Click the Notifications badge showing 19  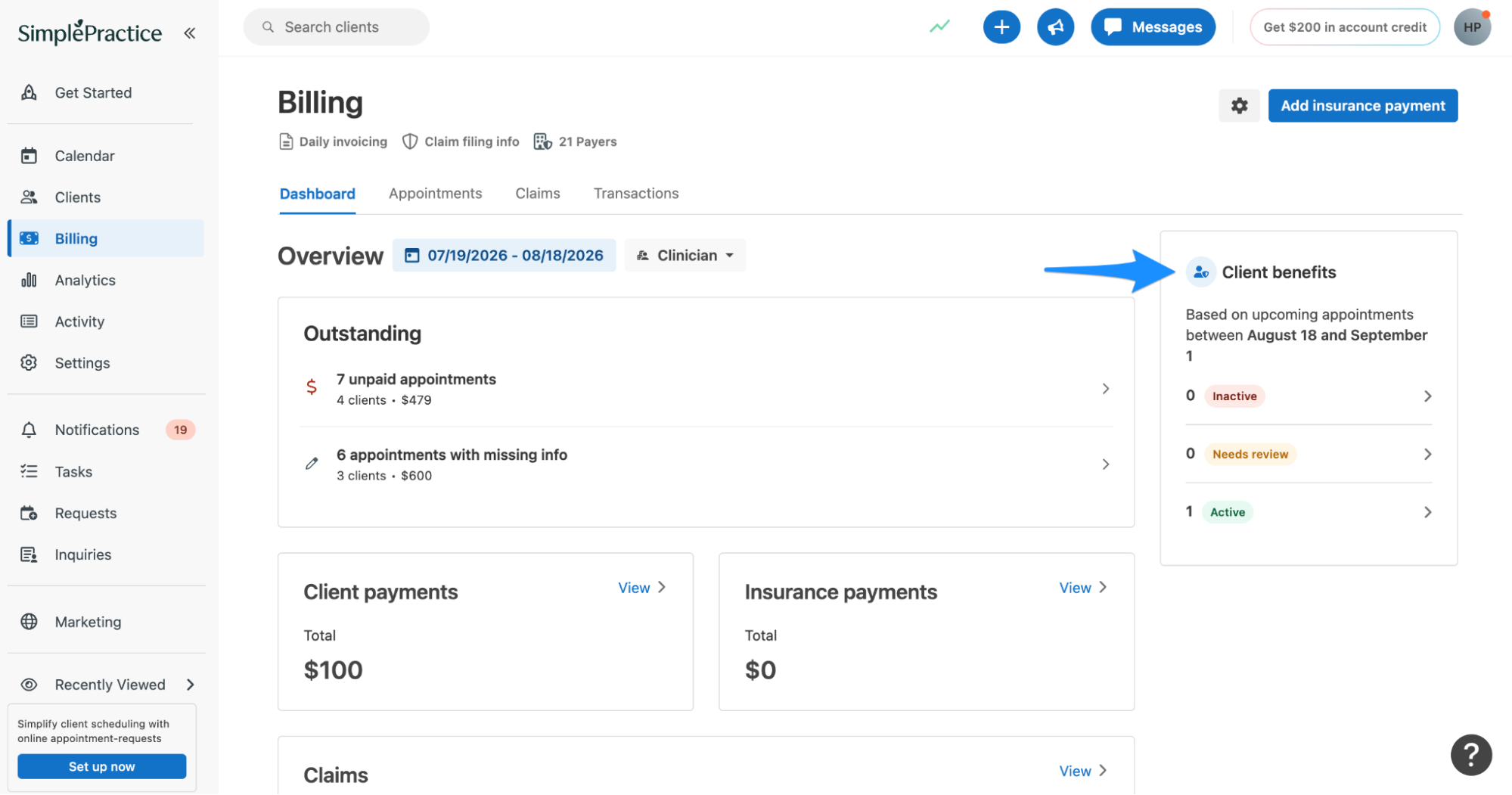point(180,430)
